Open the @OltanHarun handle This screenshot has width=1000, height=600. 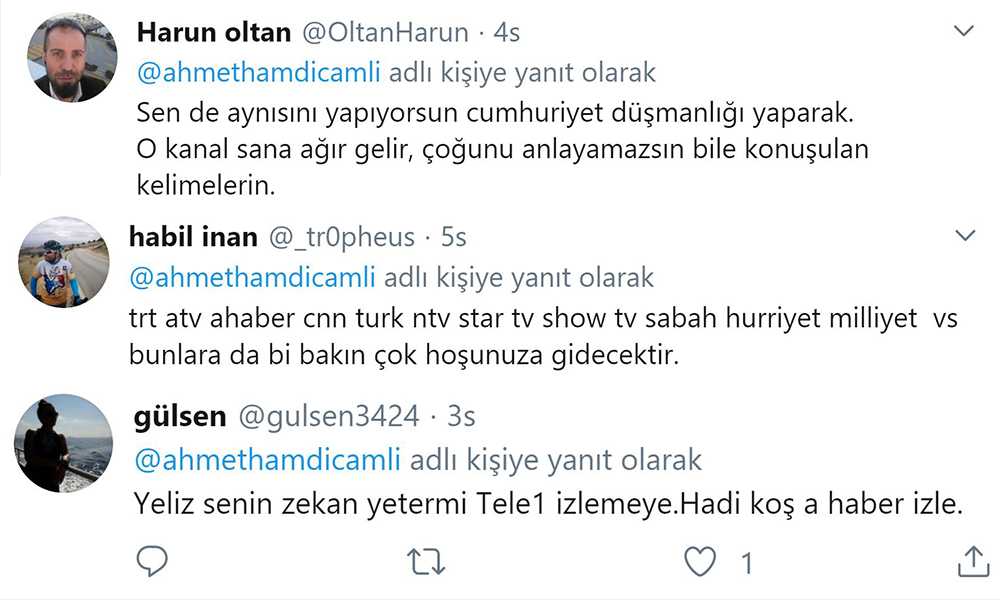pos(383,33)
